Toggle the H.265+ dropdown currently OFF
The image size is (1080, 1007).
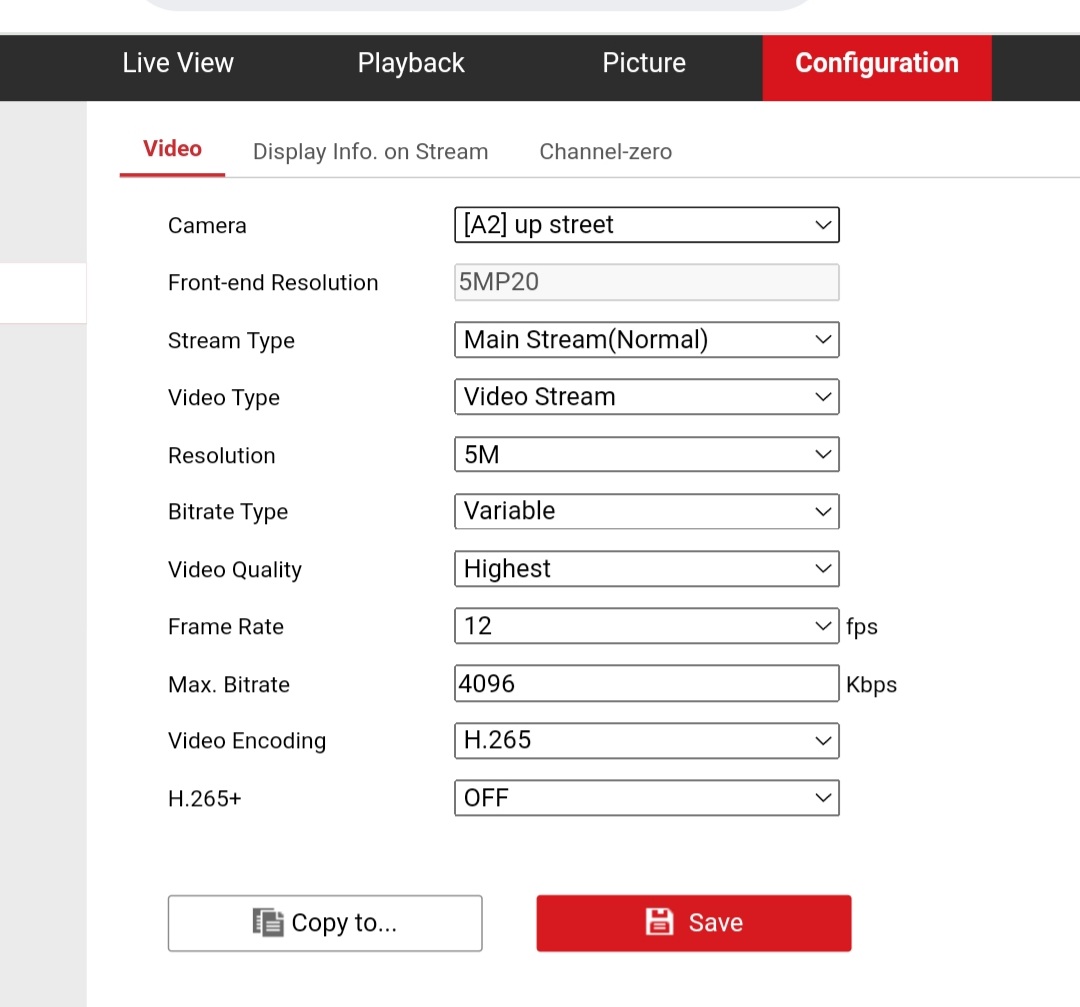(646, 798)
